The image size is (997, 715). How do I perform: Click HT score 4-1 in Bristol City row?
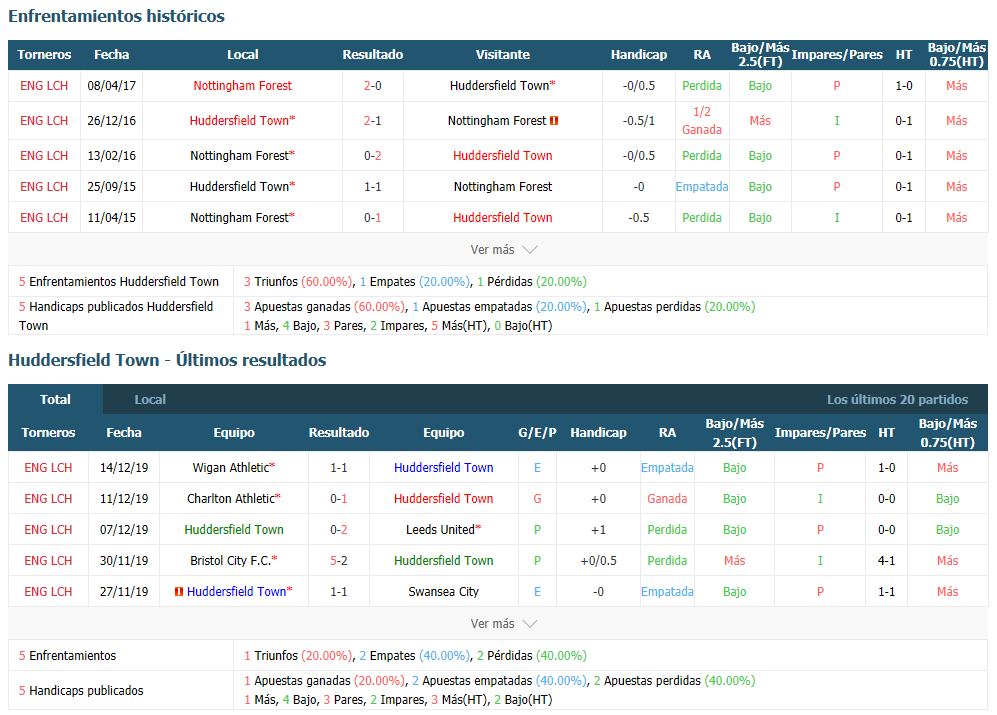[x=886, y=561]
